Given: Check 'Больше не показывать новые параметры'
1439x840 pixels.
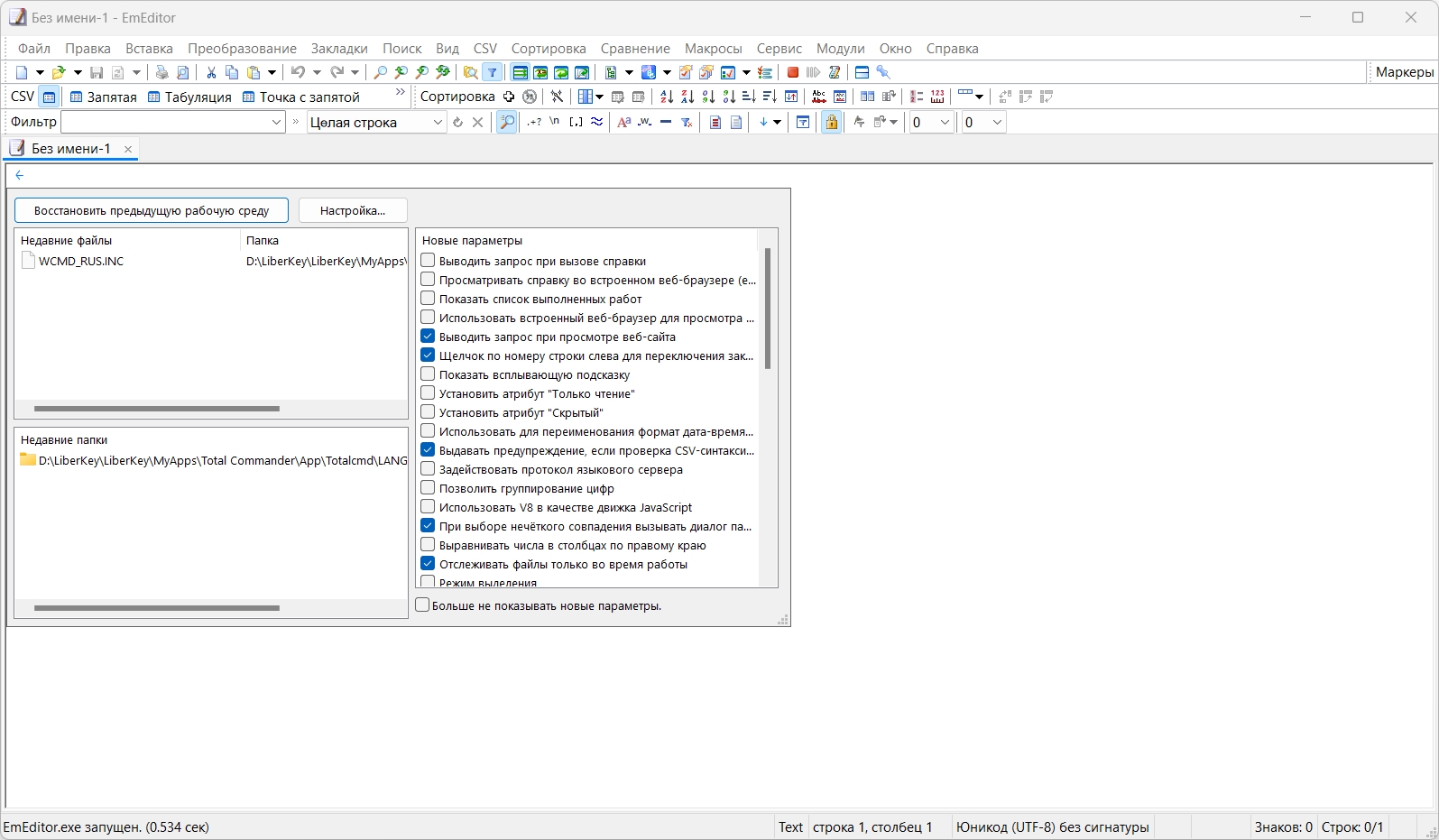Looking at the screenshot, I should click(422, 605).
